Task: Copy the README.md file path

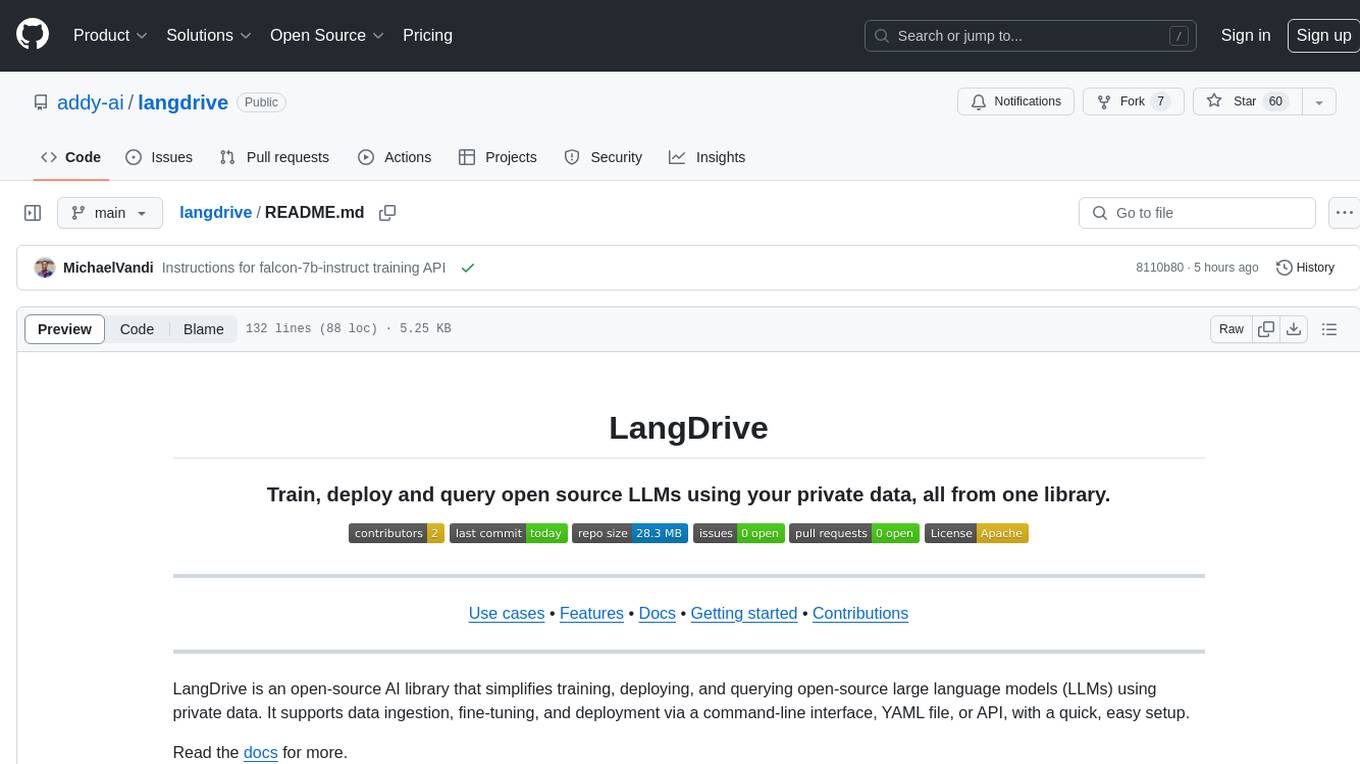Action: coord(388,213)
